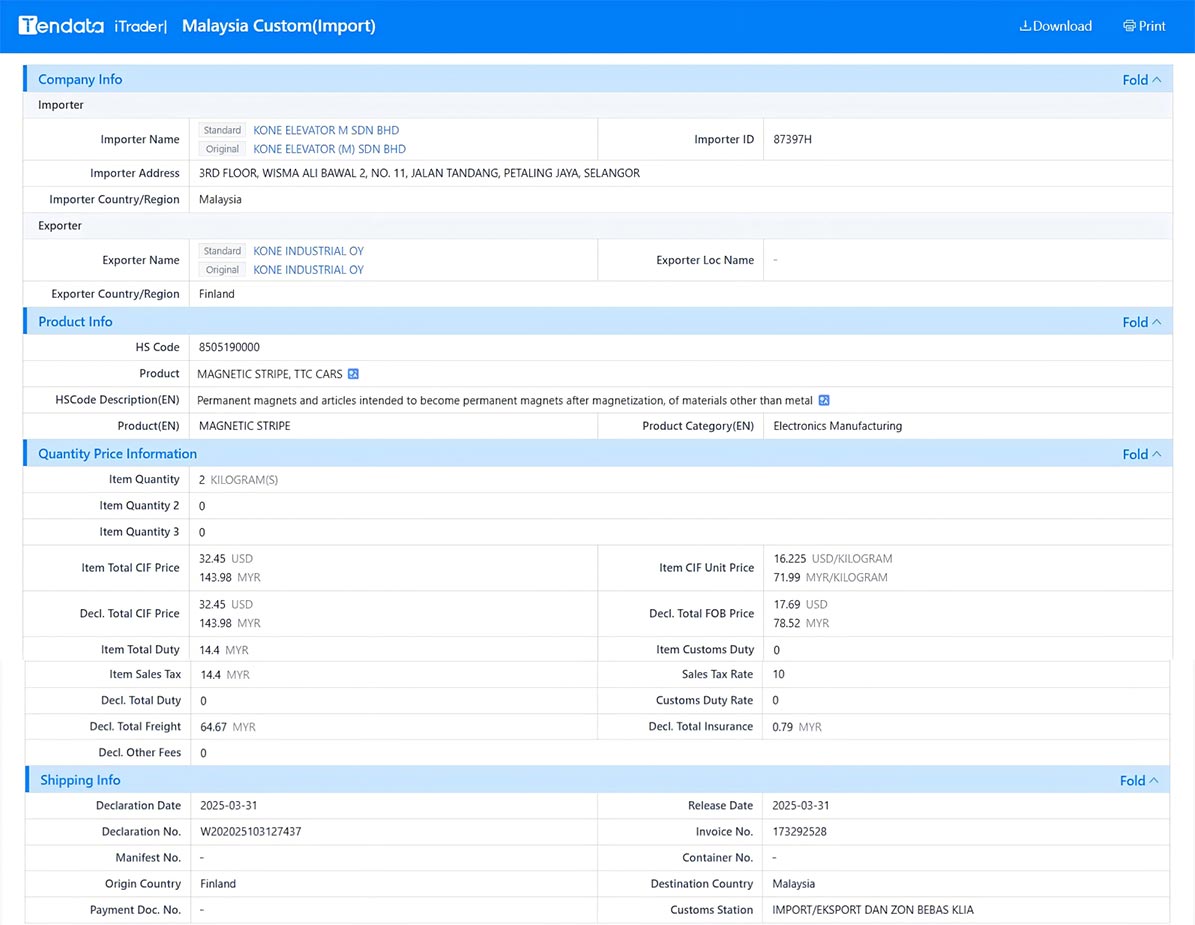The width and height of the screenshot is (1195, 925).
Task: Open standard exporter KONE INDUSTRIAL OY link
Action: (309, 251)
